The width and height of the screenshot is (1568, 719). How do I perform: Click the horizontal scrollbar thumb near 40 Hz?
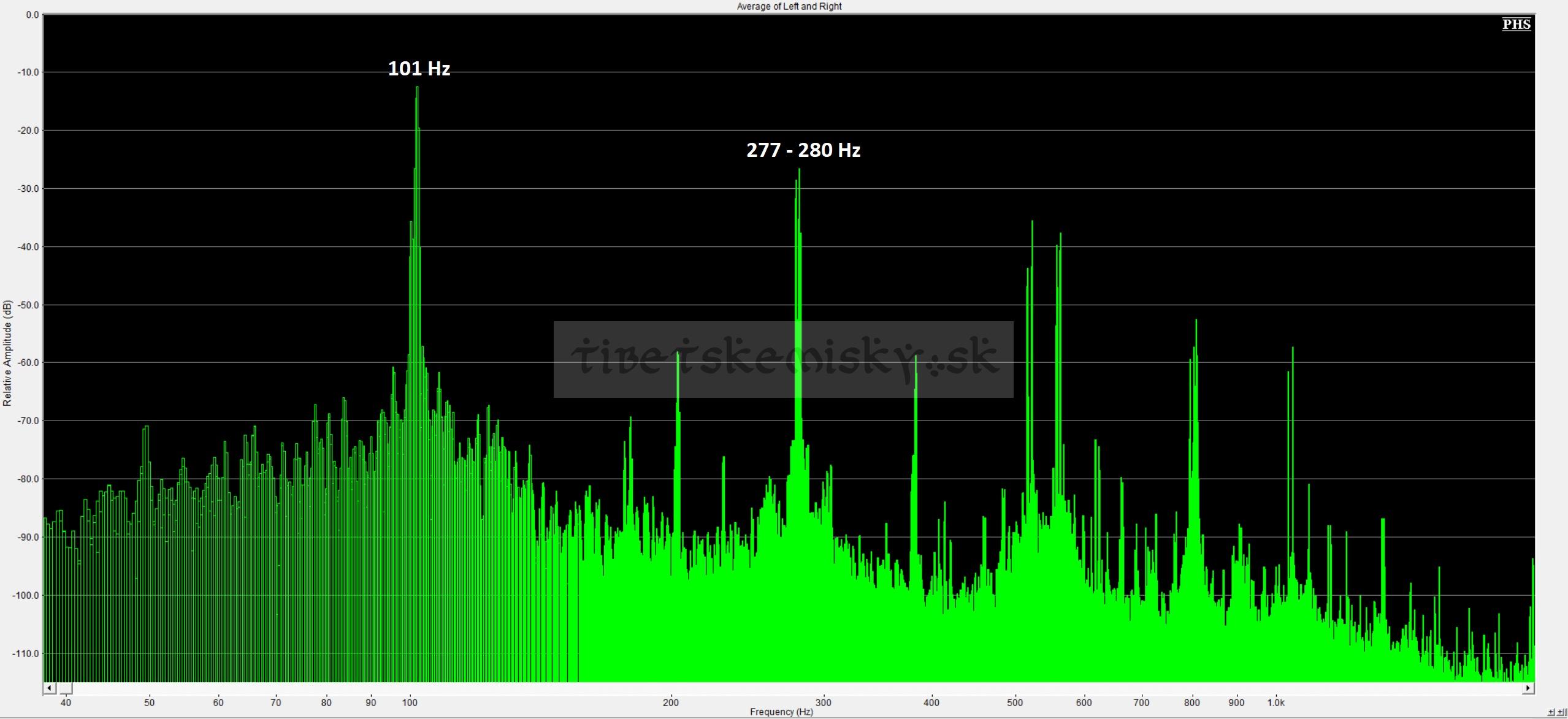[x=64, y=688]
